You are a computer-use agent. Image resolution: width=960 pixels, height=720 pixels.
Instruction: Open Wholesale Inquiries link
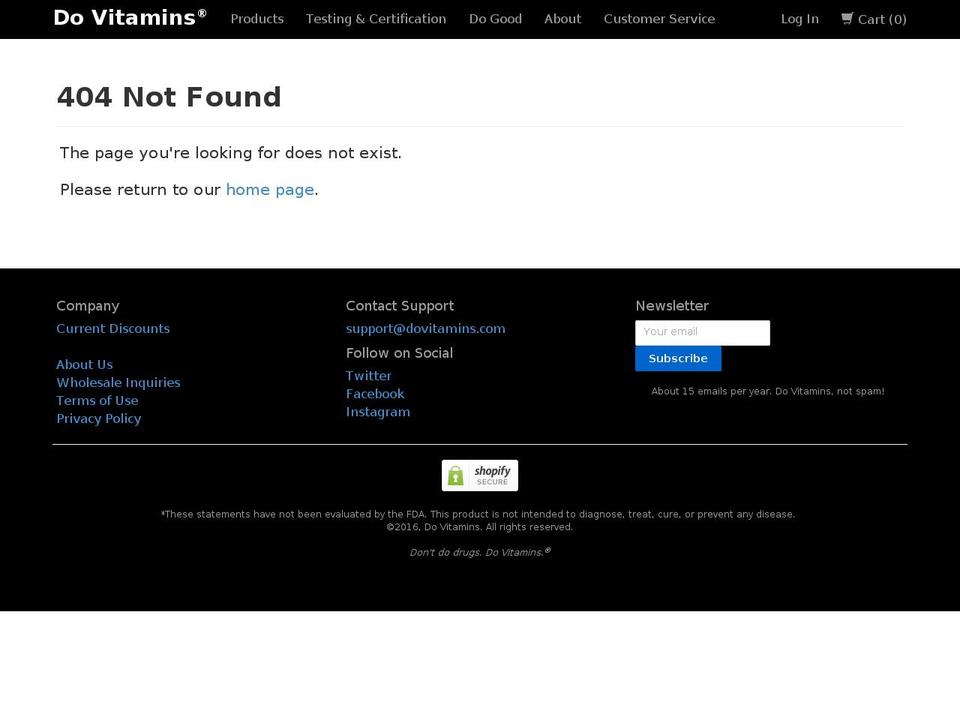(118, 383)
